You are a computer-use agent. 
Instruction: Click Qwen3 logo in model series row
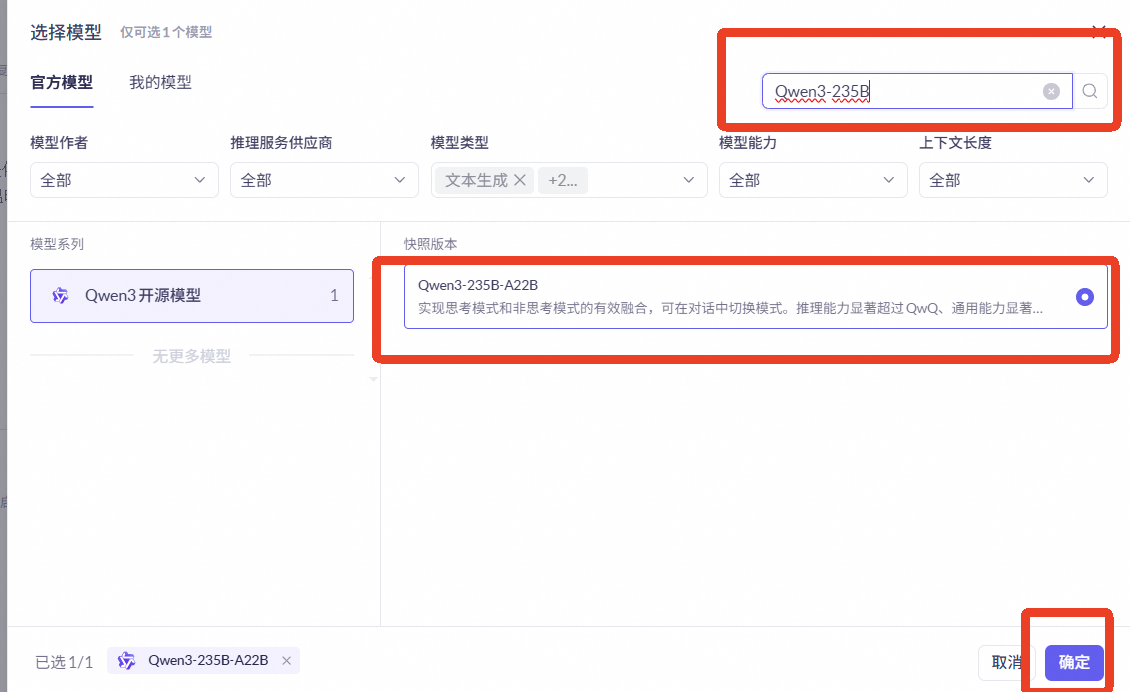click(61, 296)
